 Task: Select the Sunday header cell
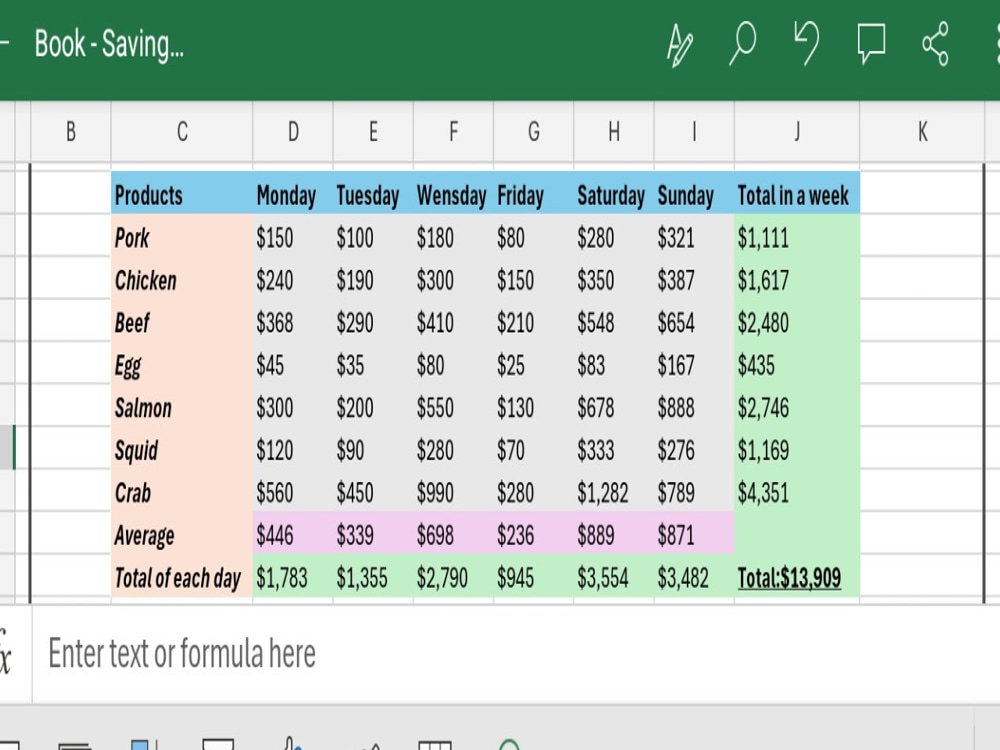point(694,194)
